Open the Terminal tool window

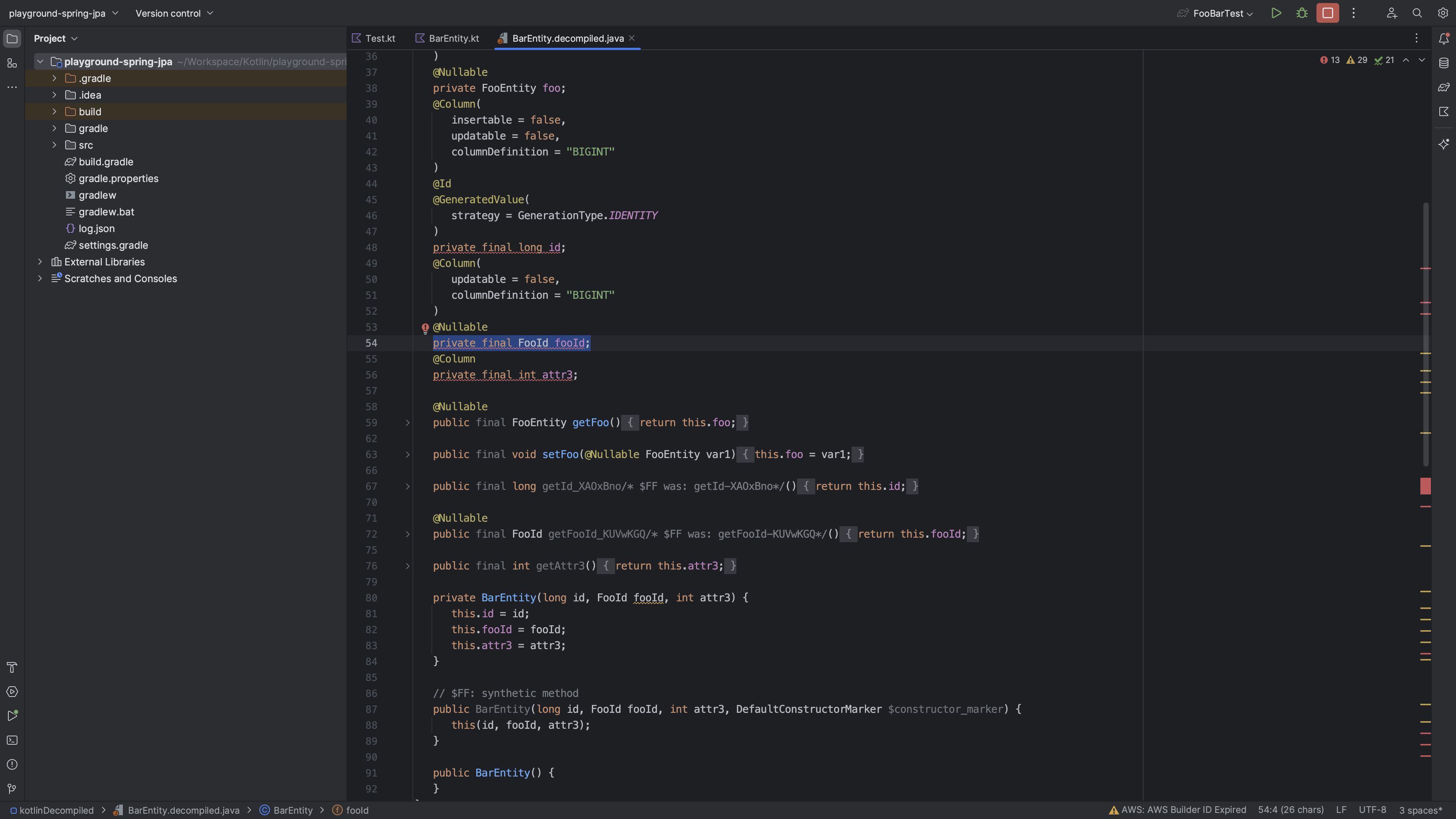[x=12, y=740]
